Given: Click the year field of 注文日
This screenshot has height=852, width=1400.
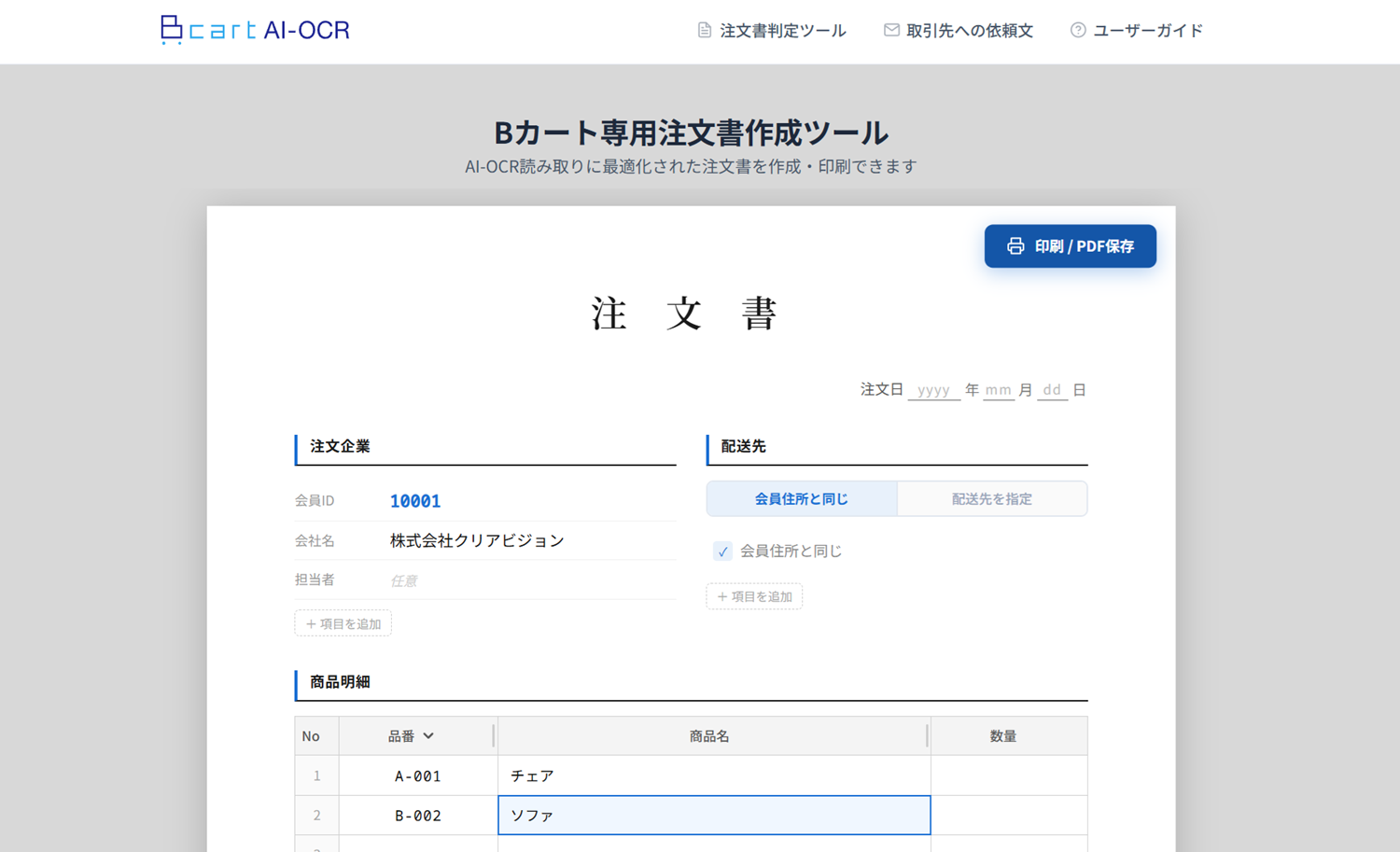Looking at the screenshot, I should pos(933,390).
